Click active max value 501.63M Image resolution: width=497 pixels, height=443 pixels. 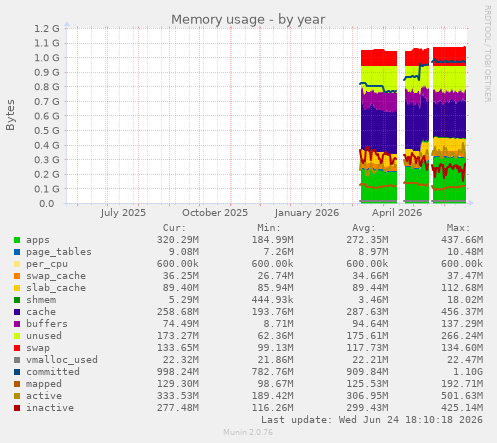(x=462, y=396)
